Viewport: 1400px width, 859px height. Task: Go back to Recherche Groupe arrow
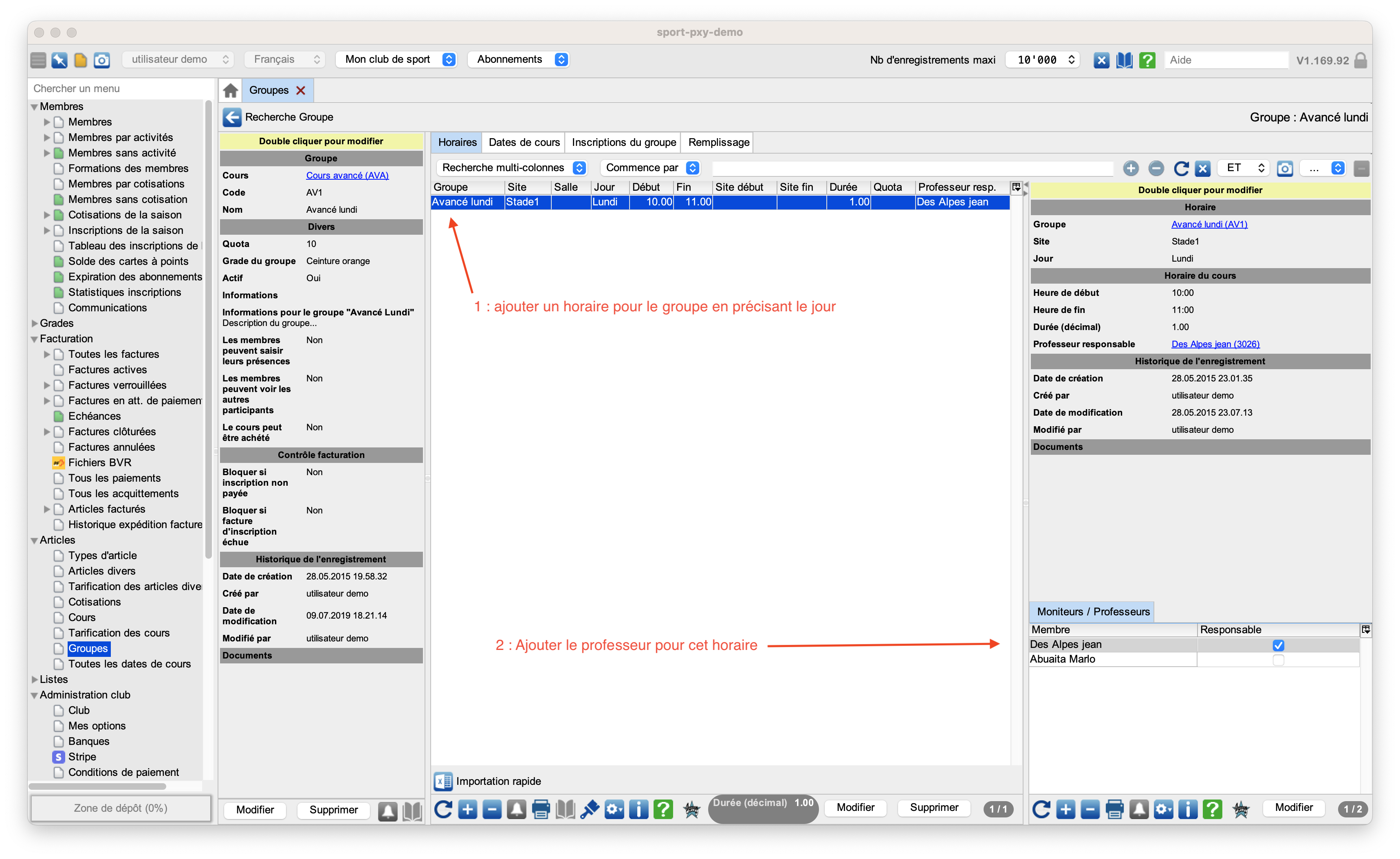[x=232, y=117]
